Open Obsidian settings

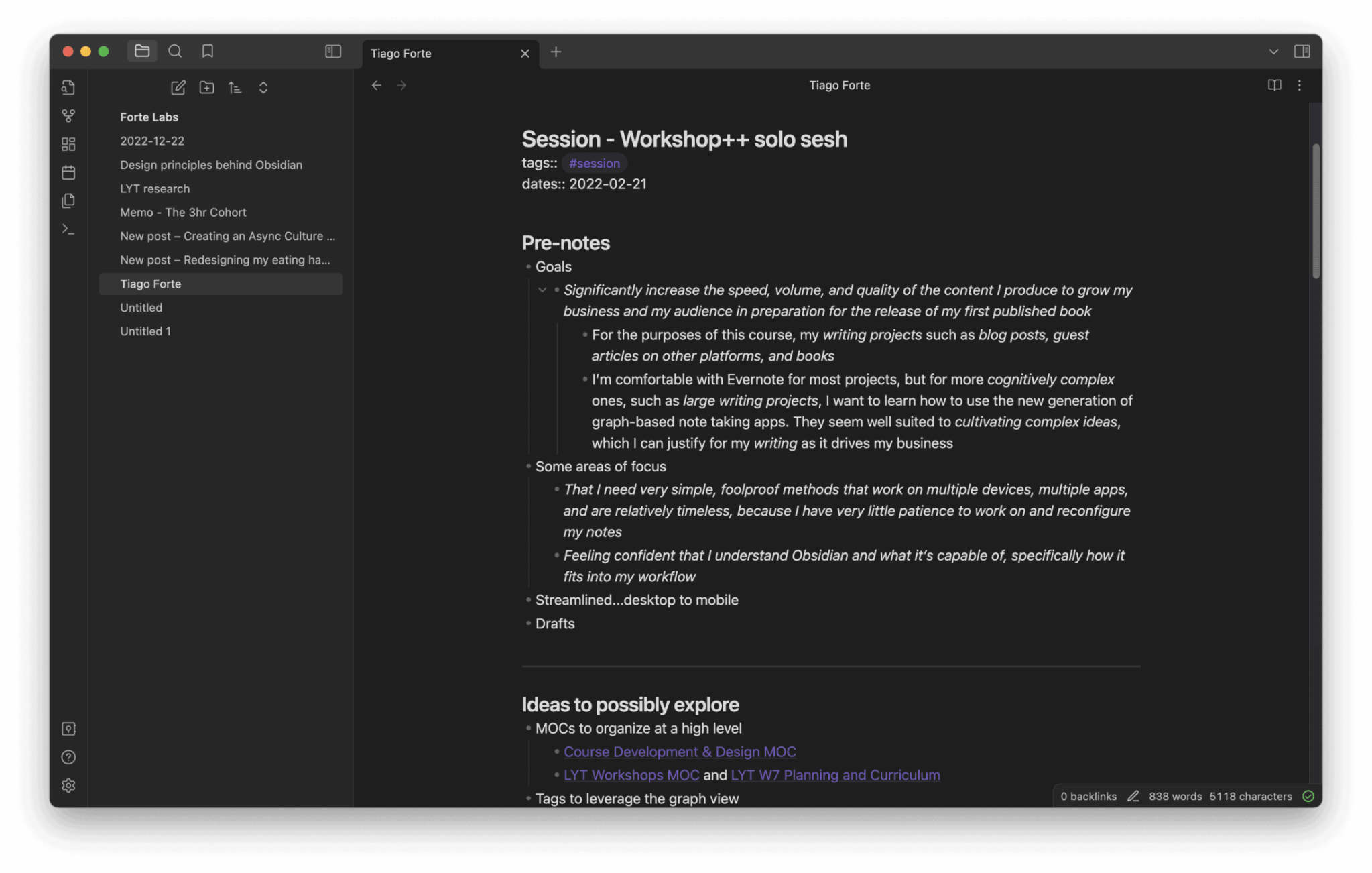68,784
